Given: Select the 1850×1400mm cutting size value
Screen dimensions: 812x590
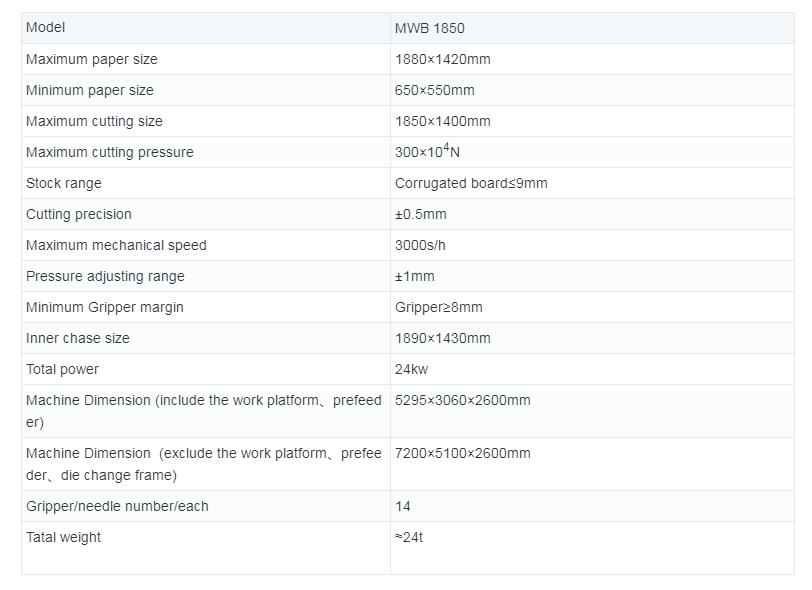Looking at the screenshot, I should pos(442,121).
